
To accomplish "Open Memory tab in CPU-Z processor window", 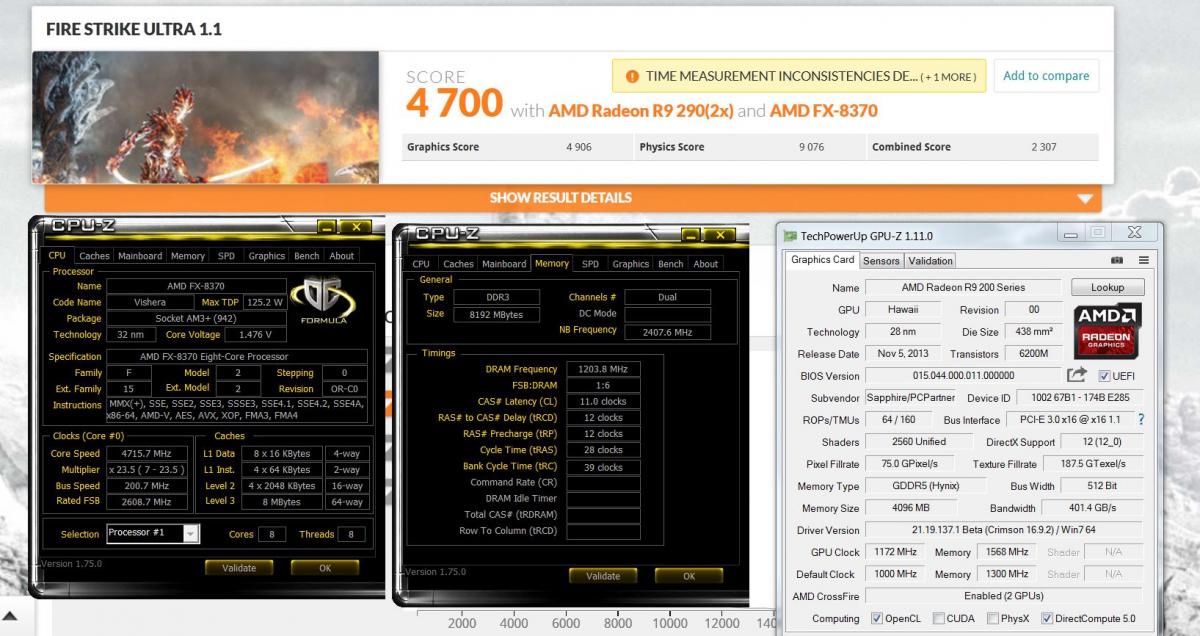I will click(x=187, y=256).
